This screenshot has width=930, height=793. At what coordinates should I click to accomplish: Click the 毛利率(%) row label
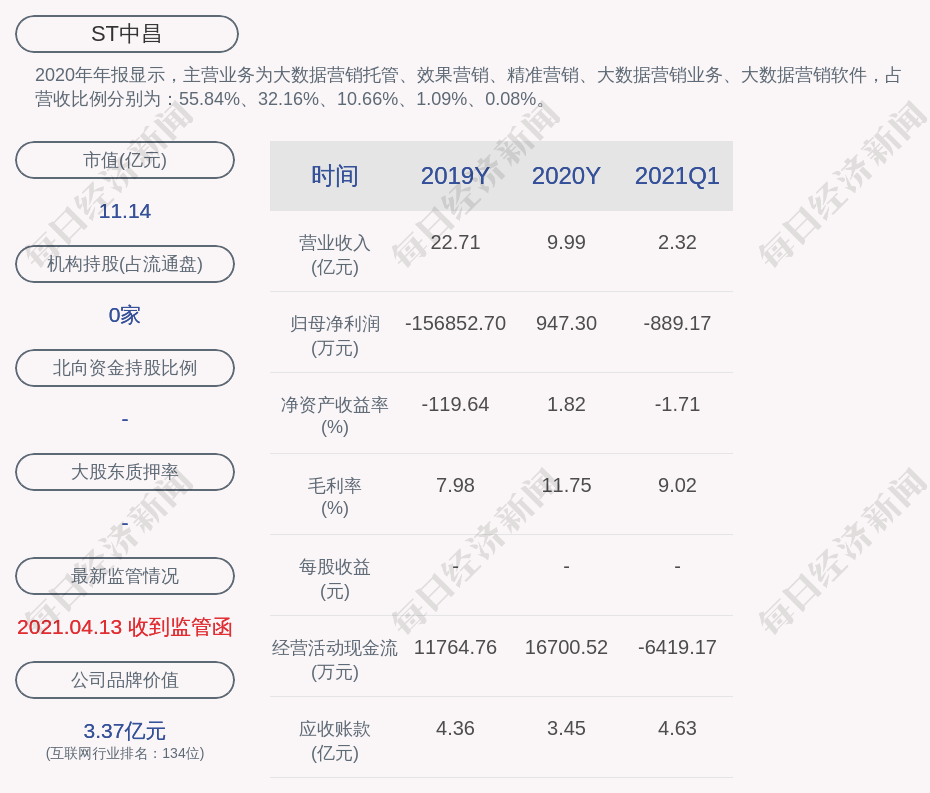[x=335, y=497]
